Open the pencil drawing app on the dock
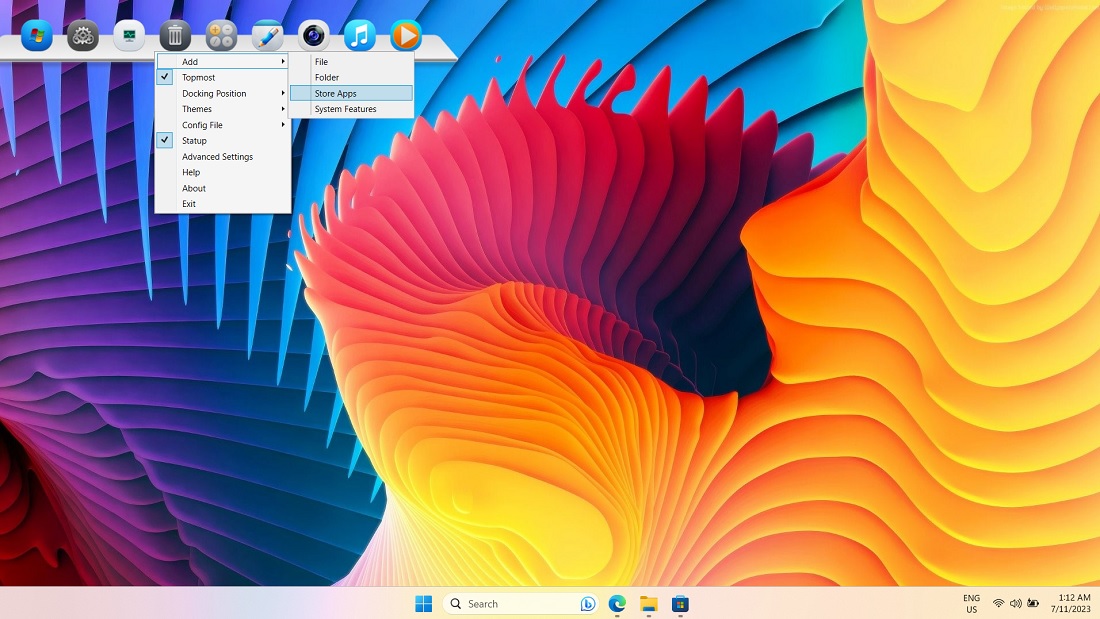This screenshot has height=619, width=1100. 267,35
